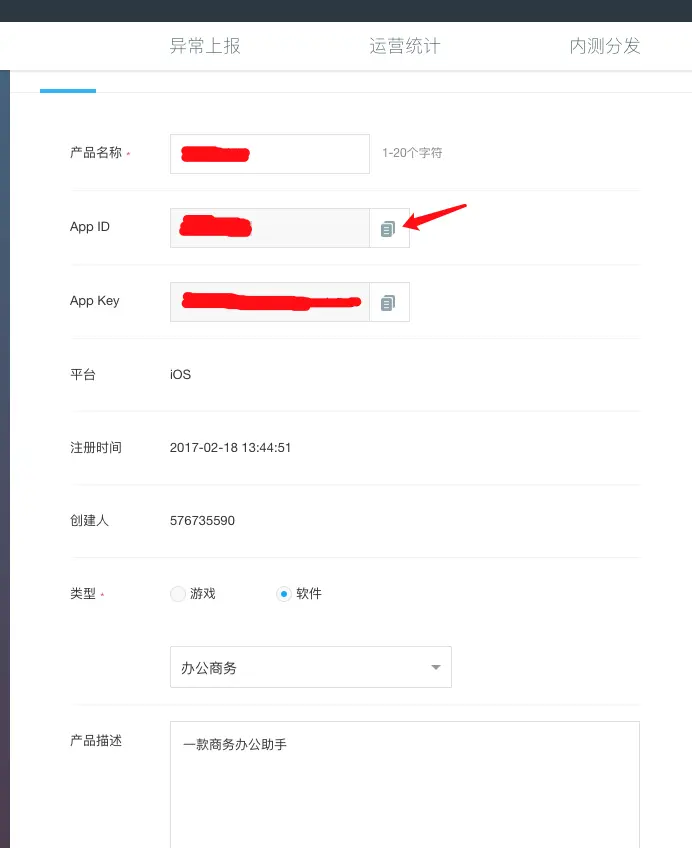This screenshot has height=848, width=692.
Task: Click the App Key label
Action: 95,301
